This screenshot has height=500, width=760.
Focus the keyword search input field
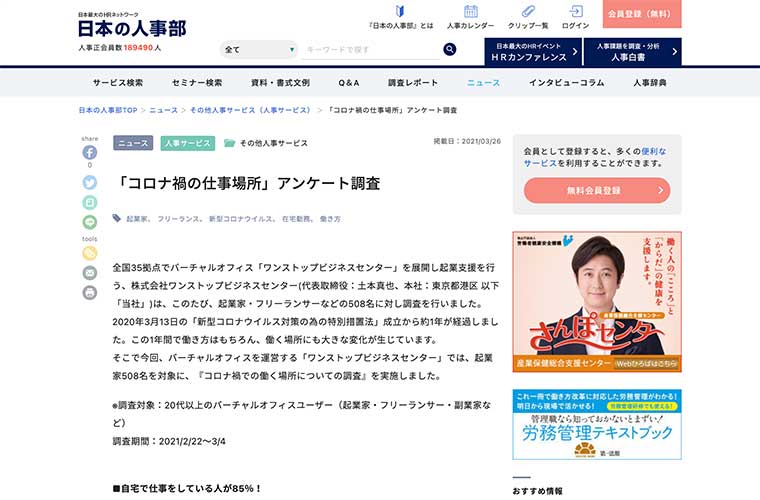[370, 49]
